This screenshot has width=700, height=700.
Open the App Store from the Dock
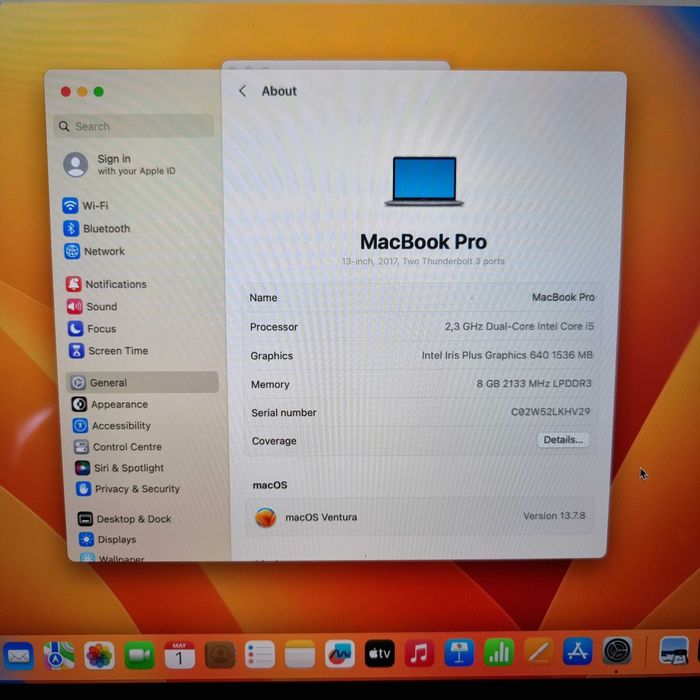[x=578, y=651]
